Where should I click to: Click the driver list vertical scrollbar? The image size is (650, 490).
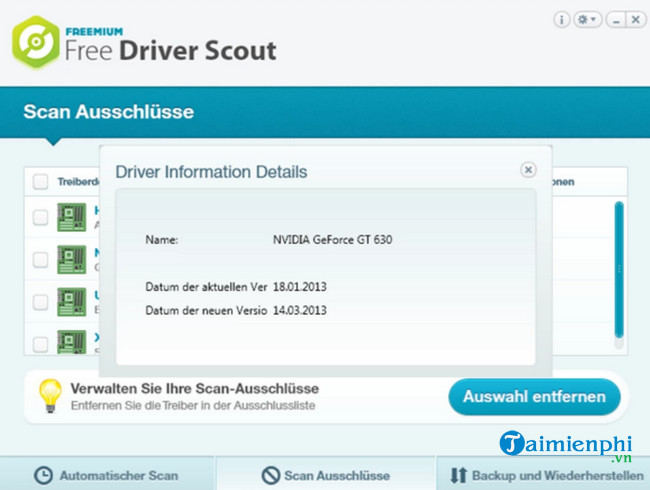click(619, 269)
